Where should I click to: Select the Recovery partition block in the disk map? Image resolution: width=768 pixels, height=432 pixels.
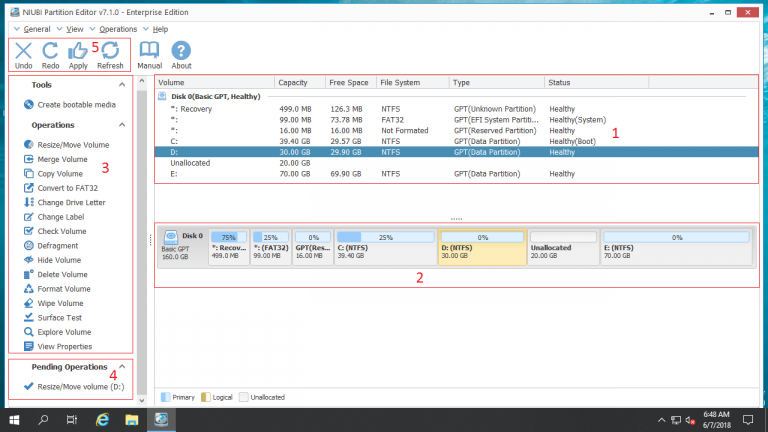click(229, 247)
